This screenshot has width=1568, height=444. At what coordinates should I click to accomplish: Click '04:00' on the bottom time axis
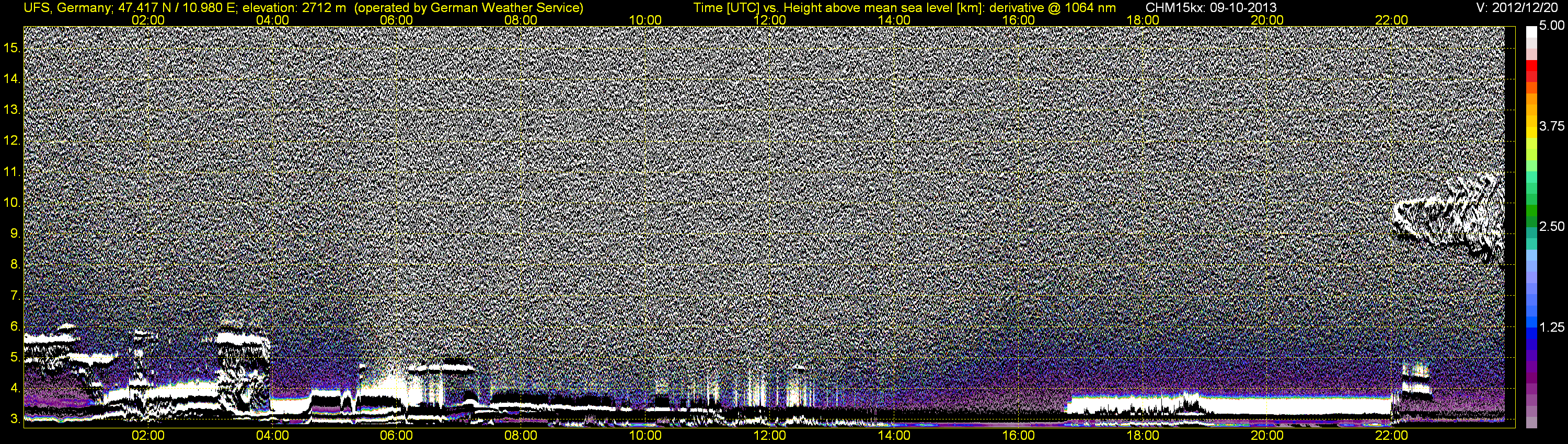tap(272, 436)
